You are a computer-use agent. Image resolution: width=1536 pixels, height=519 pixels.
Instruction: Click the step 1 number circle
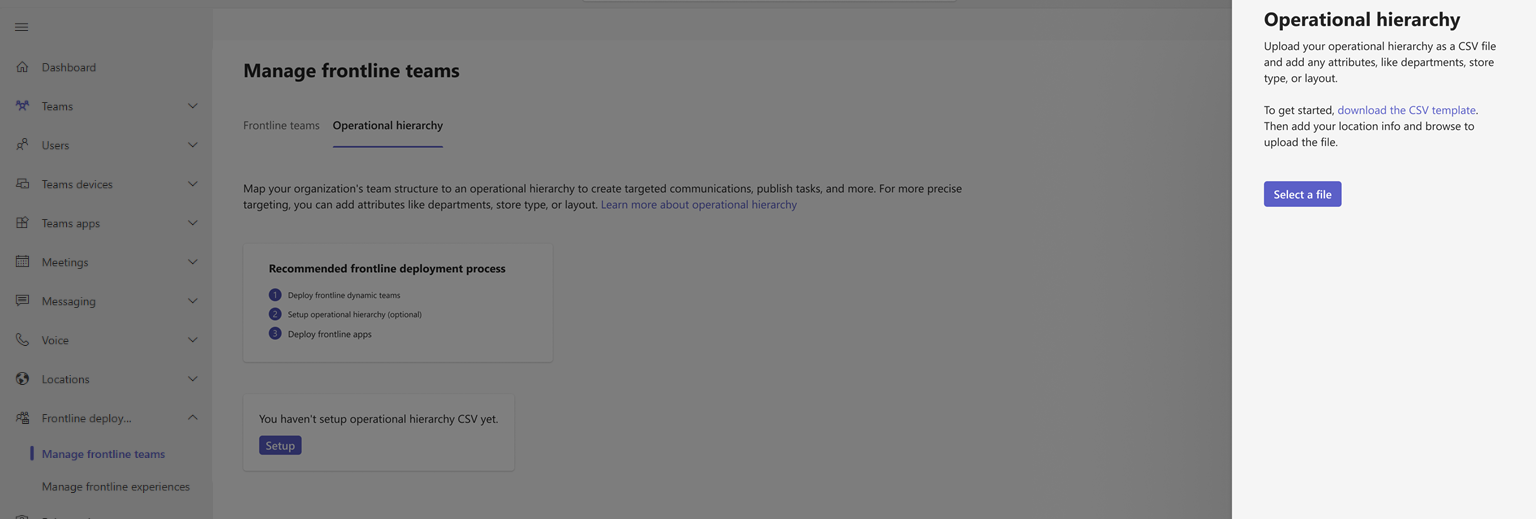coord(275,295)
